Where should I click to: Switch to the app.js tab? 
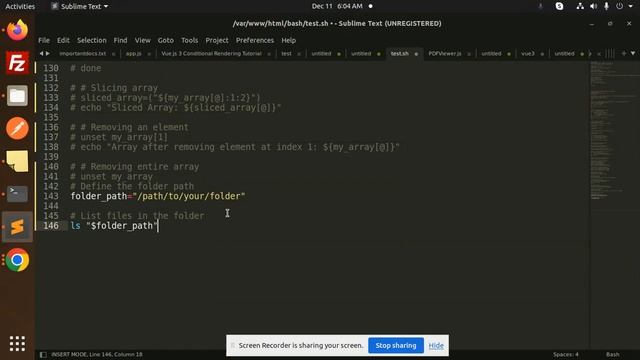coord(133,54)
